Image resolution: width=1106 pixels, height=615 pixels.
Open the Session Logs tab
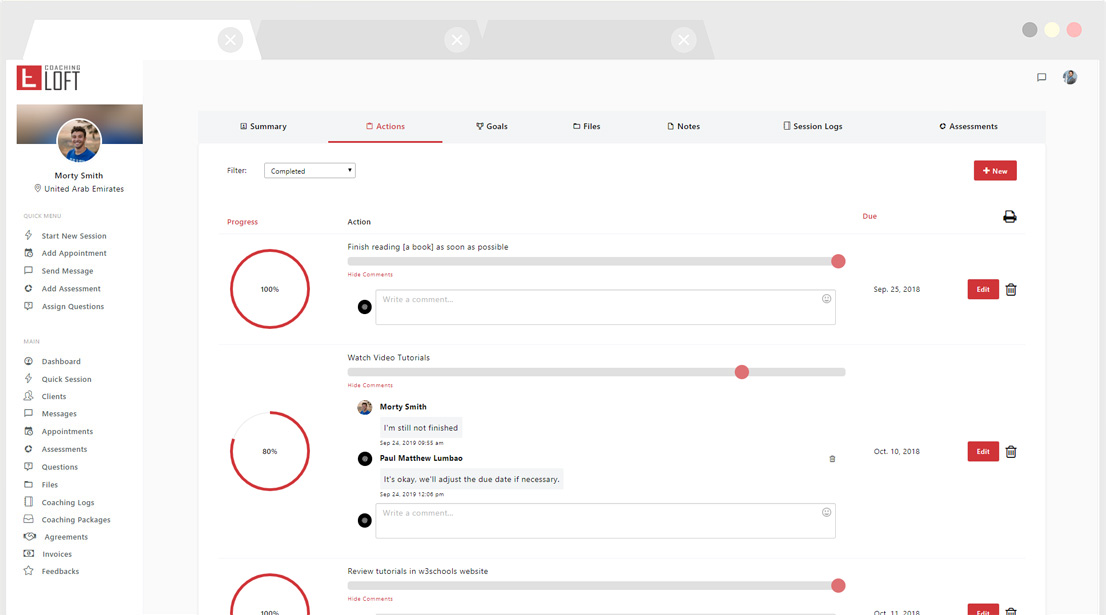[x=812, y=127]
